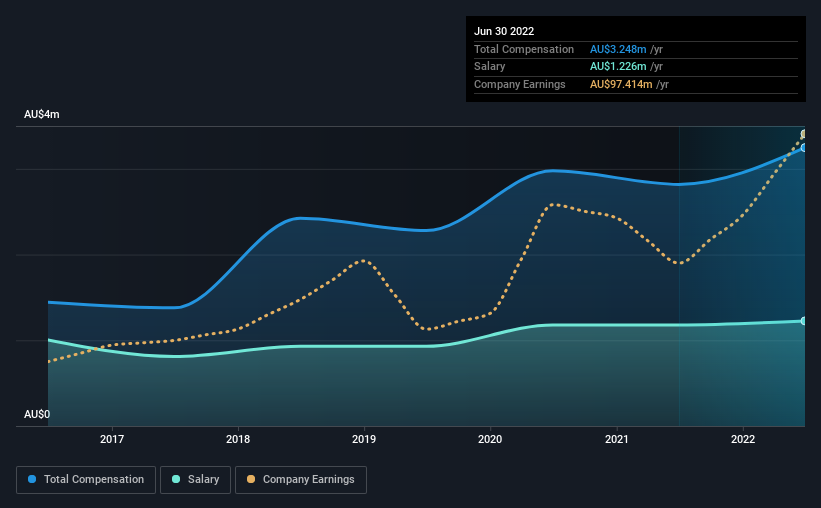Click the AU$97.414m company earnings value
Screen dimensions: 821x508
(x=621, y=84)
